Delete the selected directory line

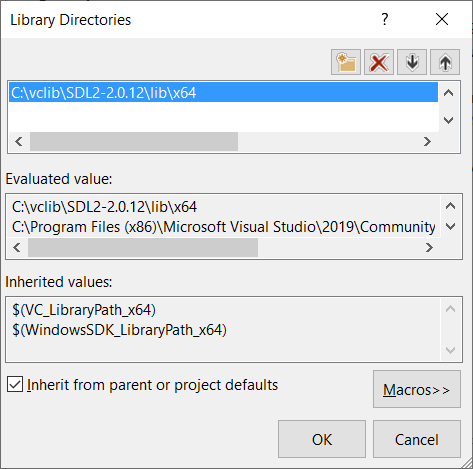[x=379, y=62]
